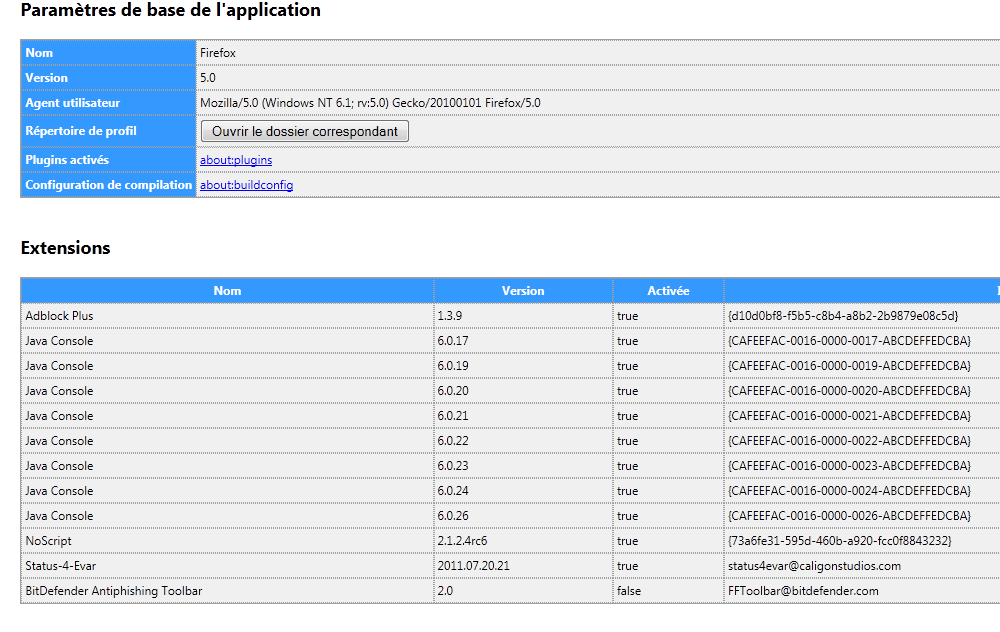Select 'BitDefender Antiphishing Toolbar' extension name

(114, 591)
